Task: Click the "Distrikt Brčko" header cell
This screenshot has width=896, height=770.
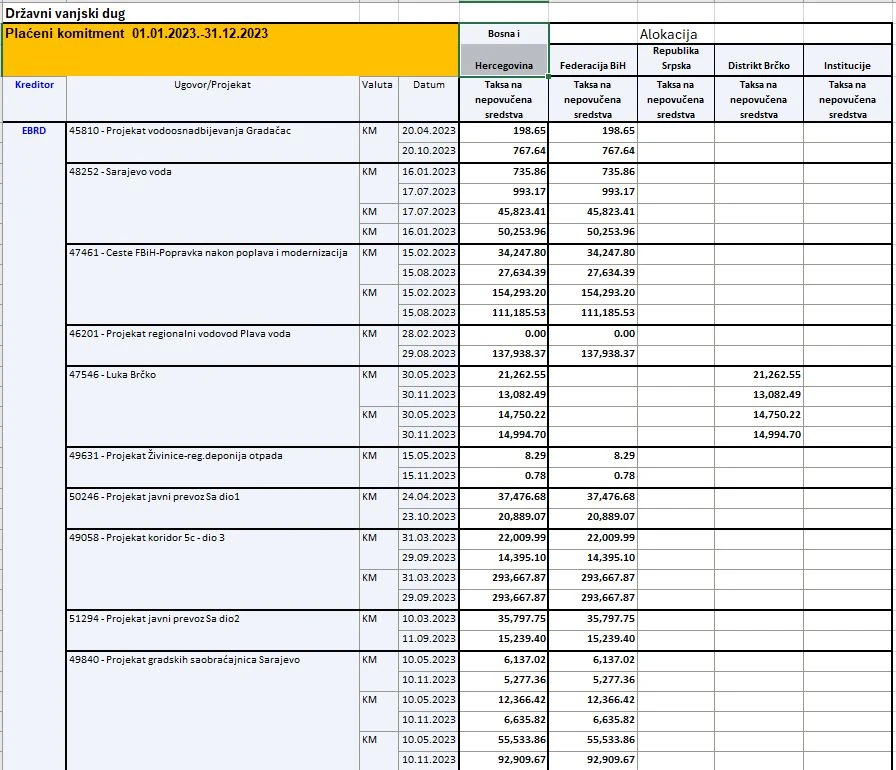Action: (x=758, y=66)
